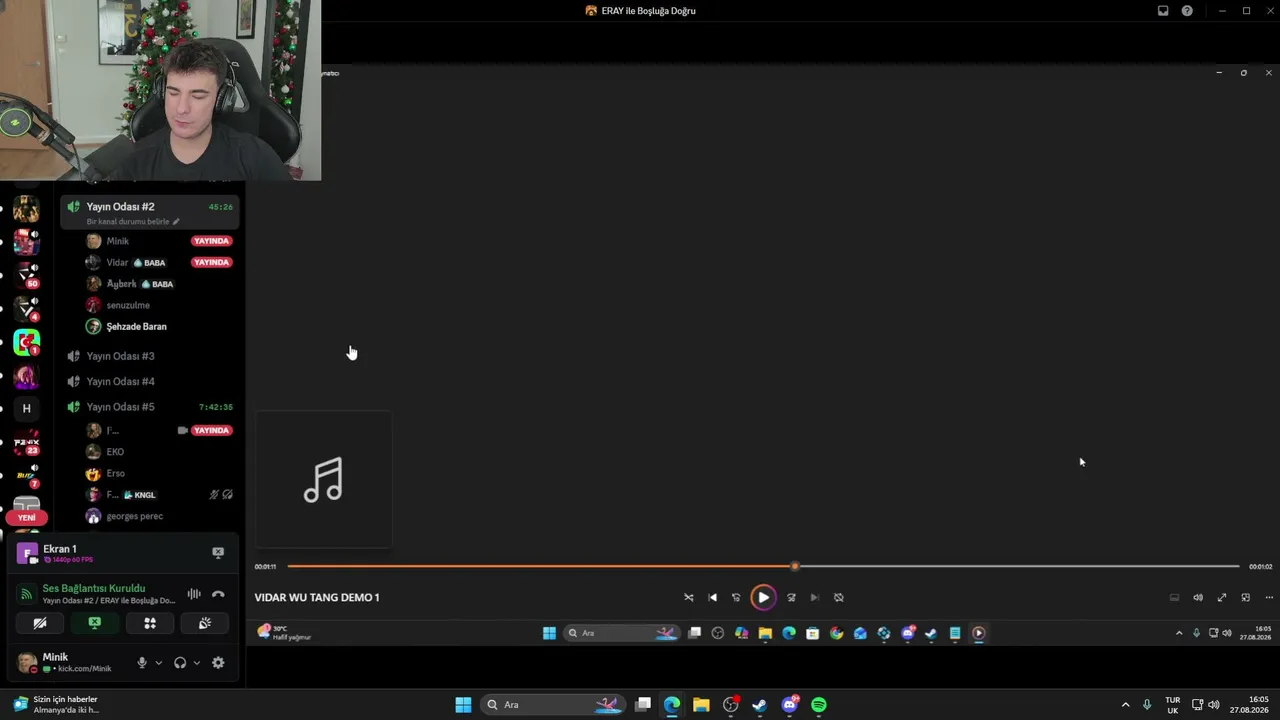The image size is (1280, 720).
Task: Open Minik user profile panel
Action: (65, 662)
